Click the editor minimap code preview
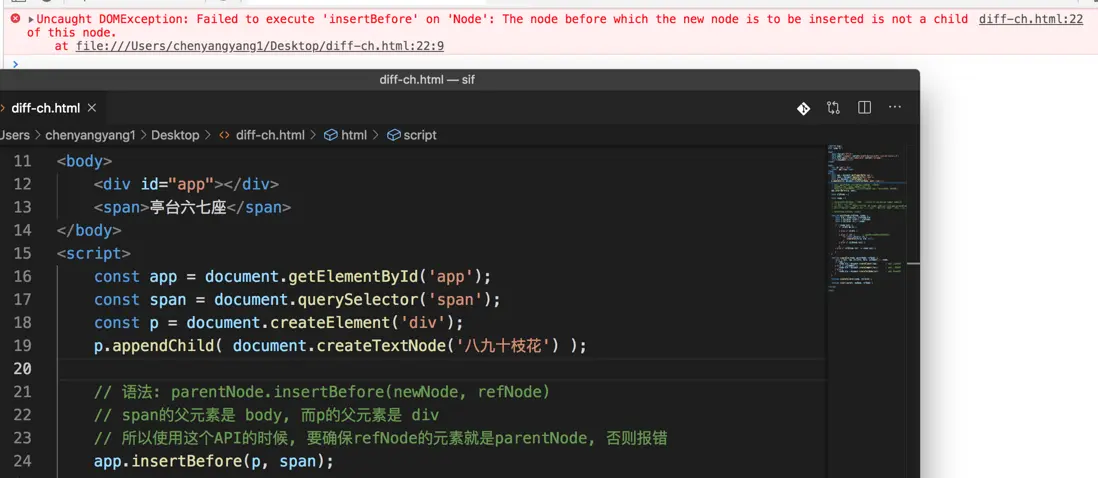The width and height of the screenshot is (1098, 478). click(865, 217)
